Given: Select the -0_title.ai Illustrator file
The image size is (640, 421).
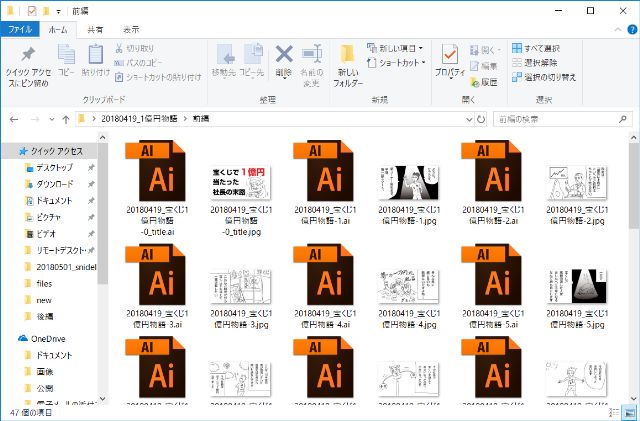Looking at the screenshot, I should (x=158, y=188).
